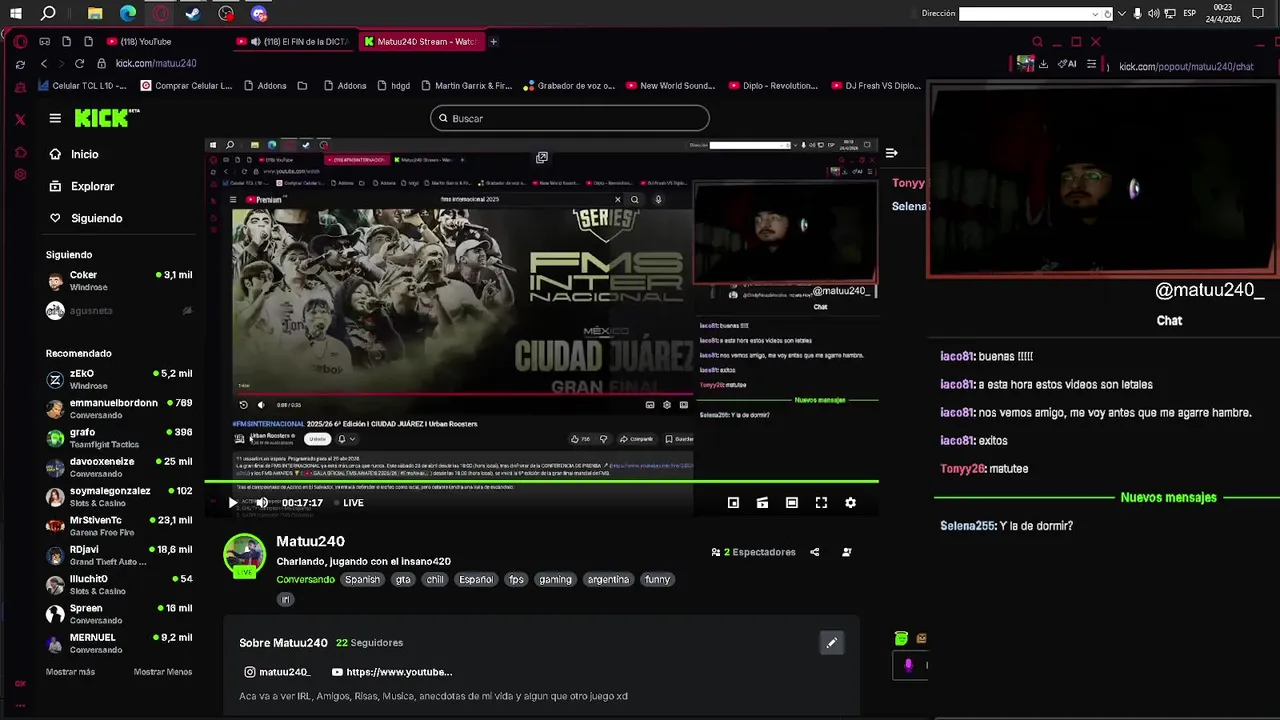Open the Opera AI button
Viewport: 1280px width, 720px height.
1069,64
